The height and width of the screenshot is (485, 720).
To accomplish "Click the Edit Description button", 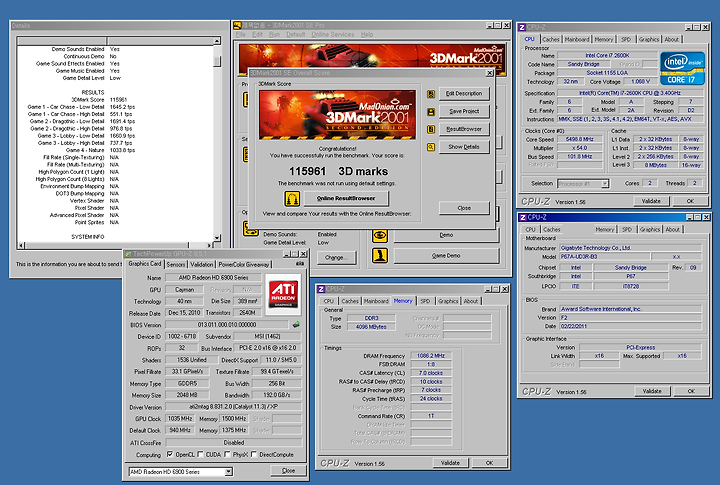I will [464, 94].
